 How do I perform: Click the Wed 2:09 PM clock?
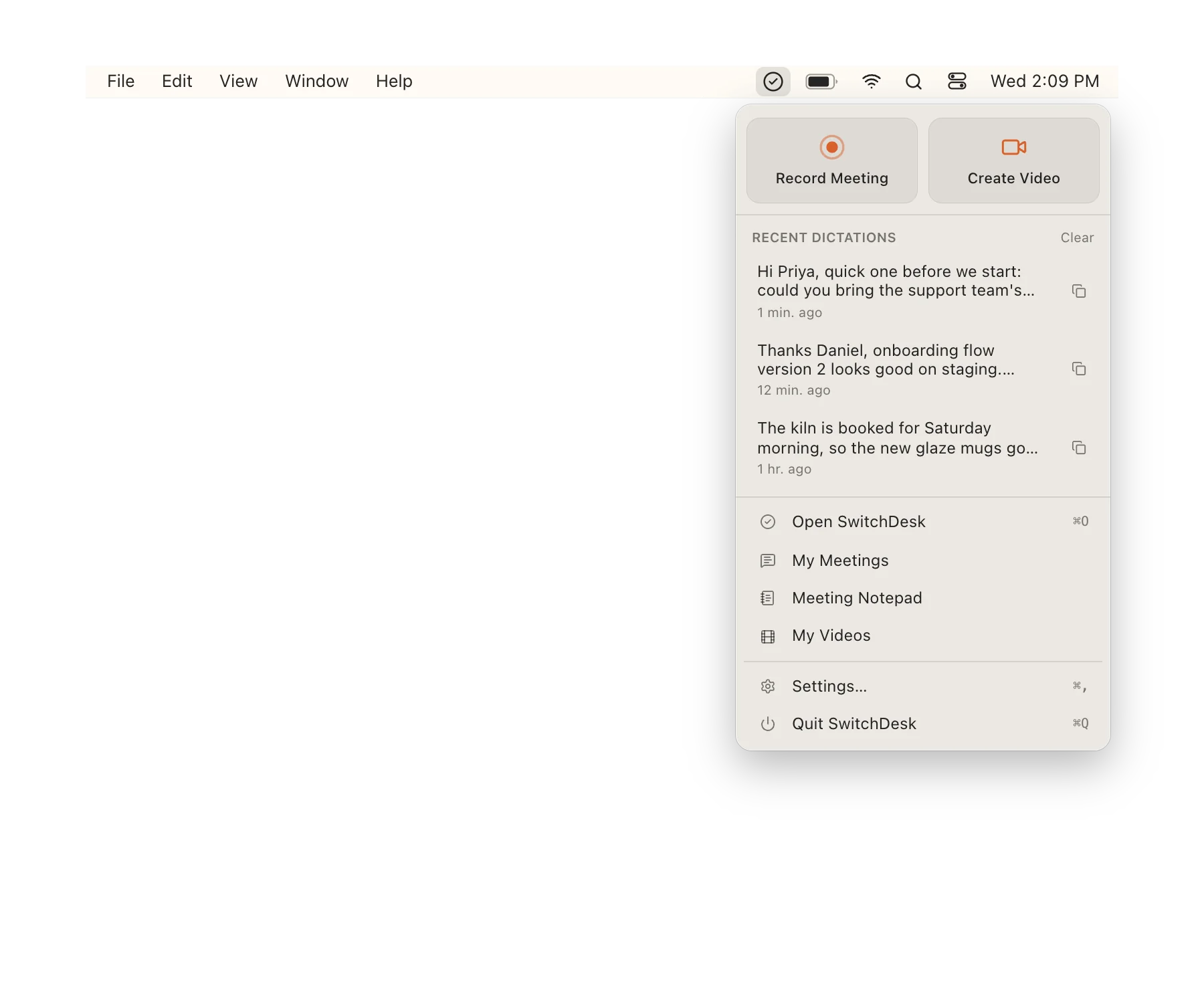(x=1044, y=81)
